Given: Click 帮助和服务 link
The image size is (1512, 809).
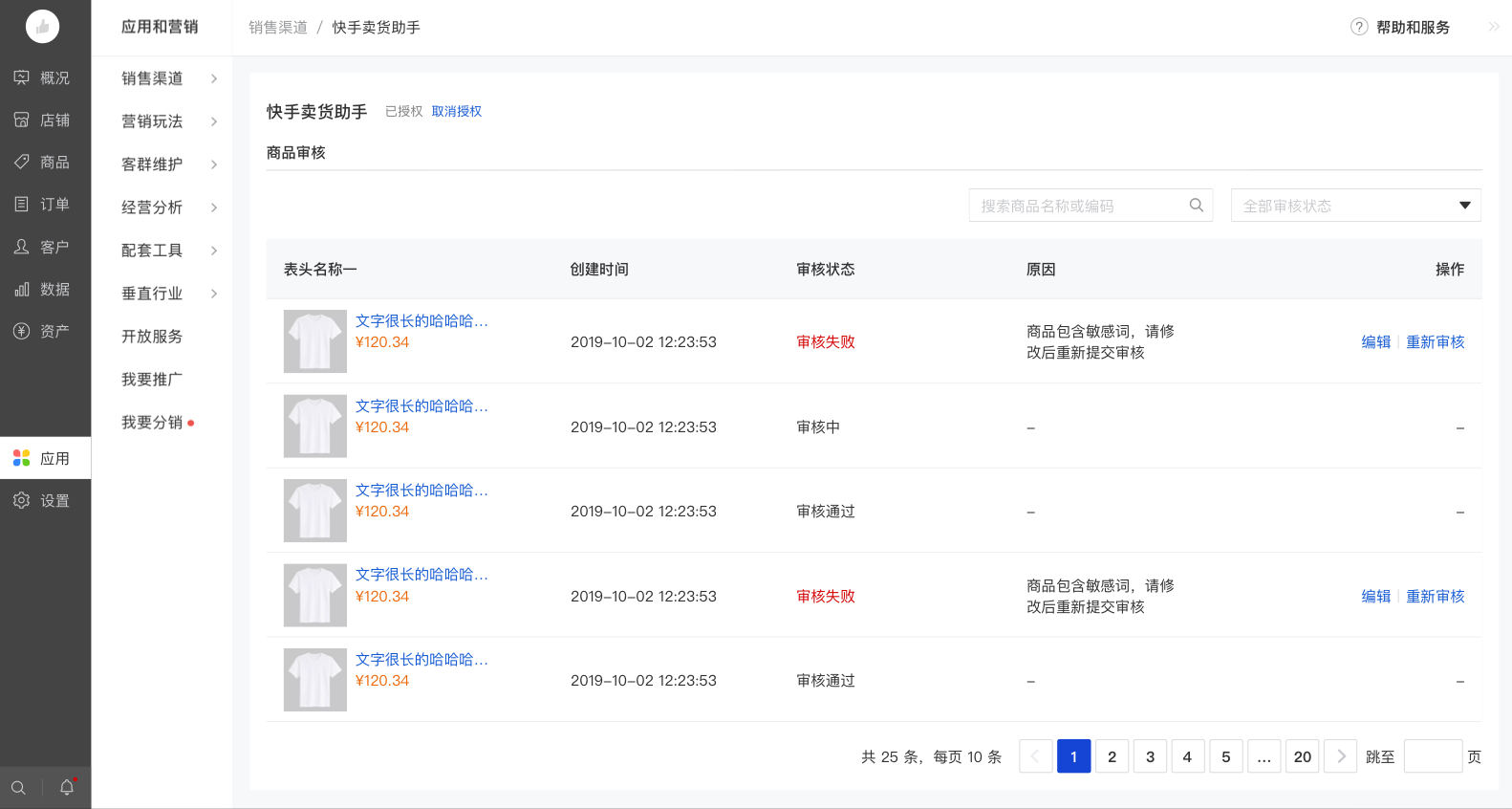Looking at the screenshot, I should click(x=1413, y=28).
